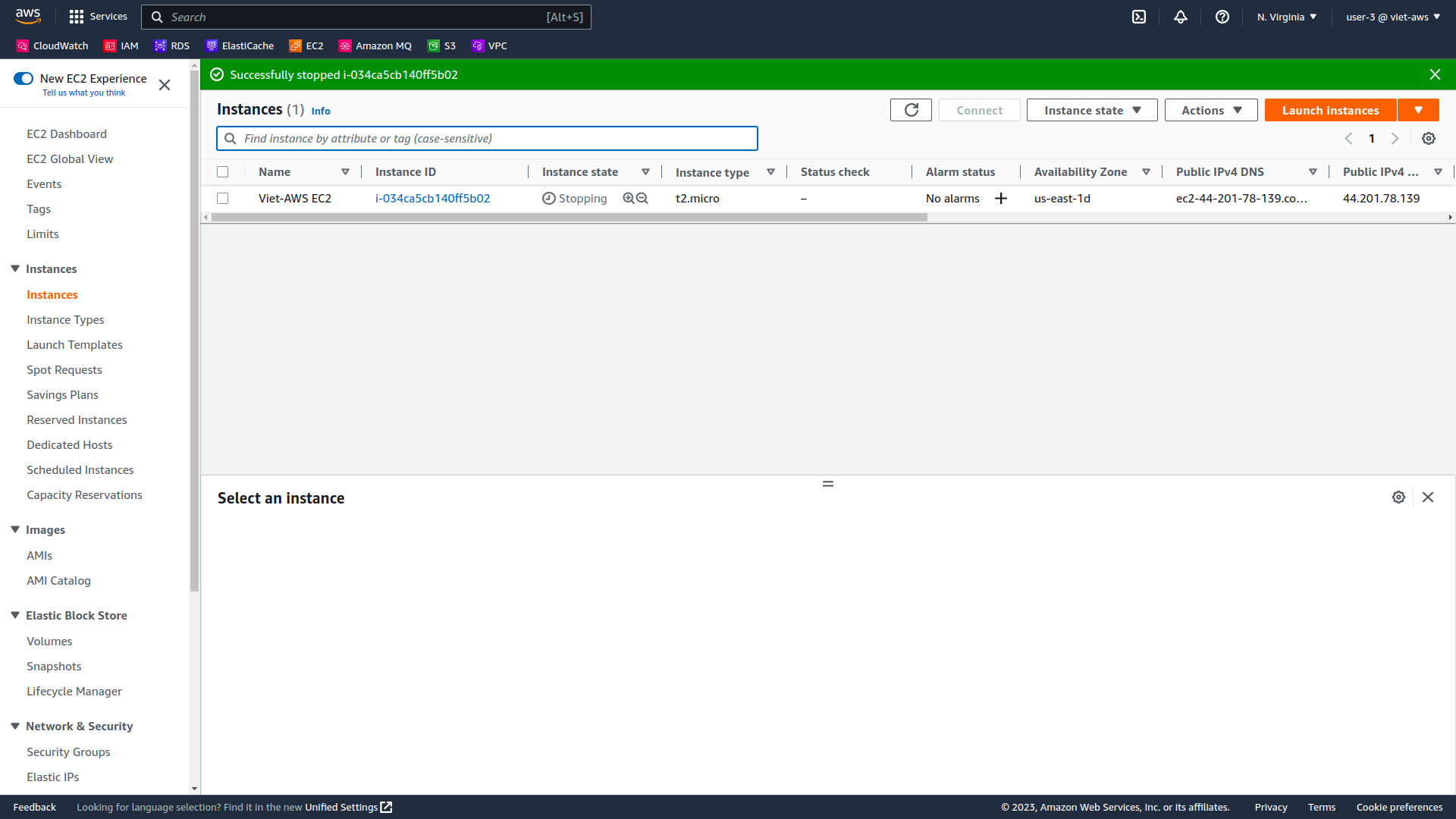The height and width of the screenshot is (819, 1456).
Task: Open EC2 Global View in sidebar
Action: point(70,159)
